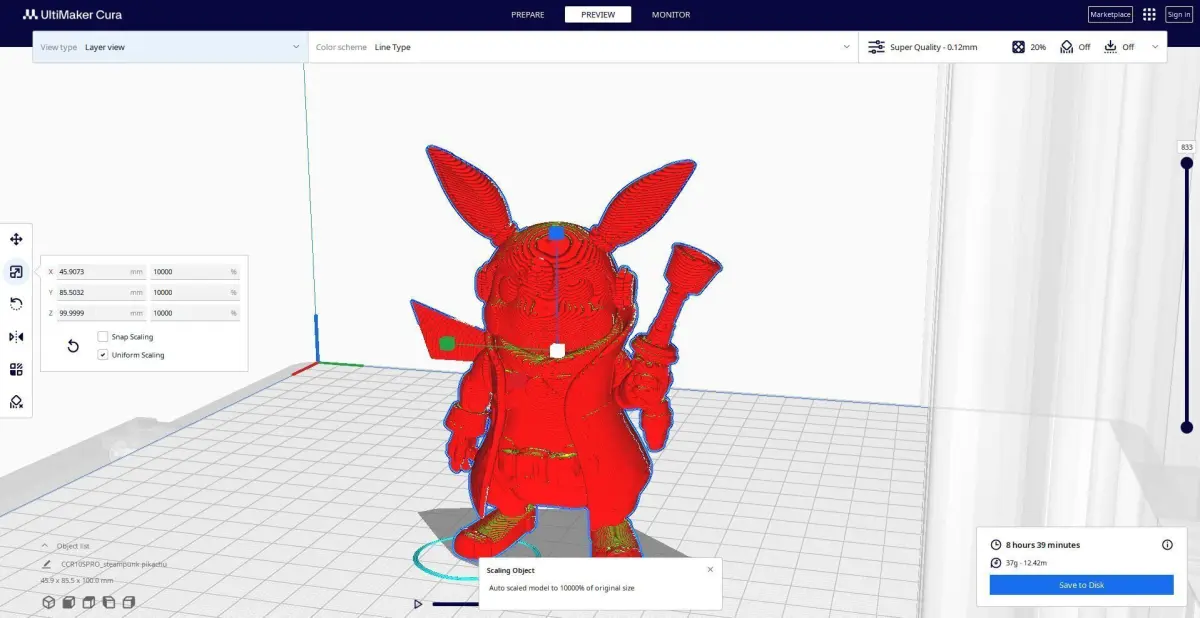Viewport: 1200px width, 618px height.
Task: Click the filament spool icon beside 37g
Action: click(x=995, y=563)
